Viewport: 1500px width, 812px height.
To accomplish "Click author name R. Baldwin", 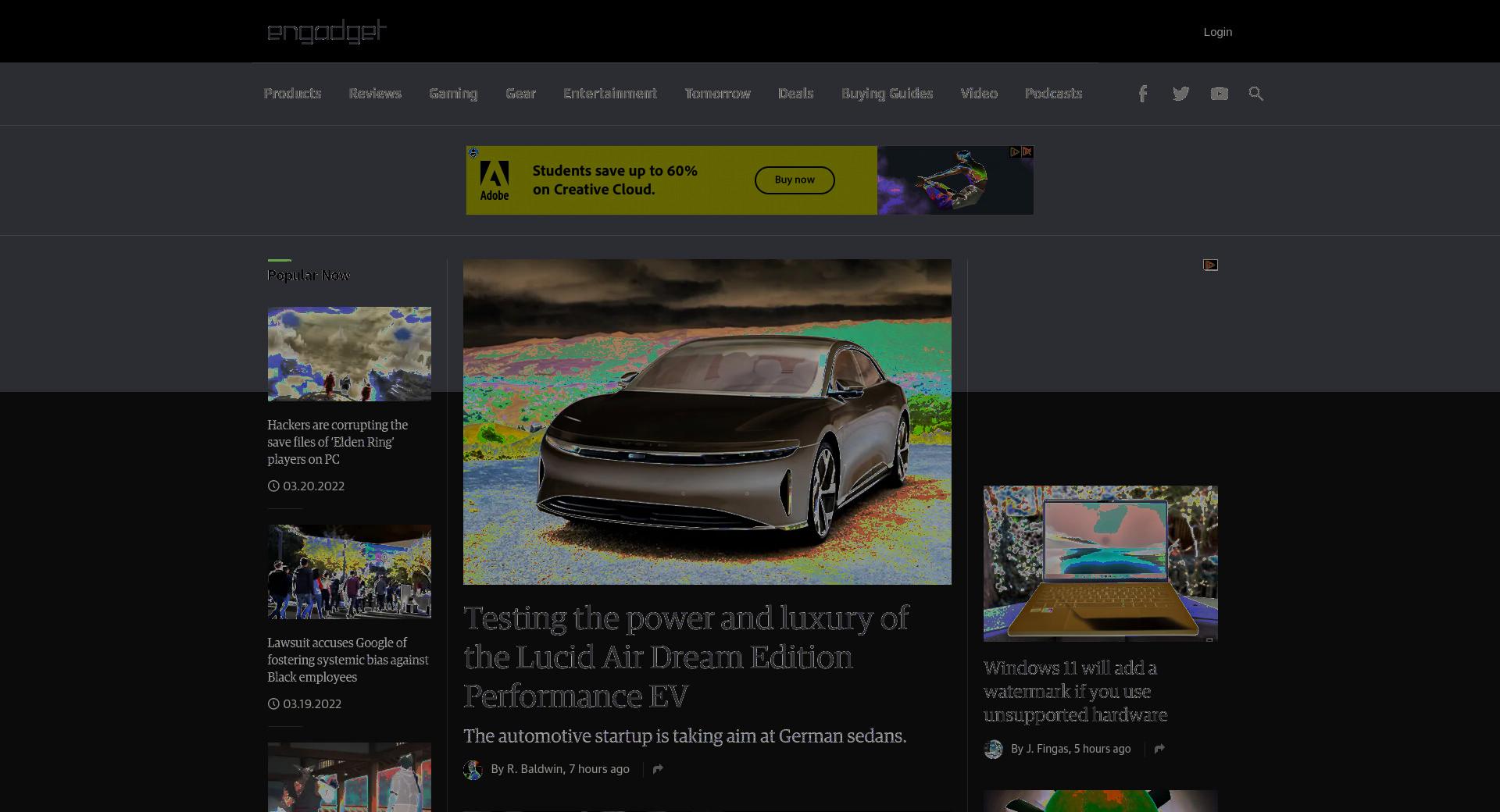I will 534,769.
